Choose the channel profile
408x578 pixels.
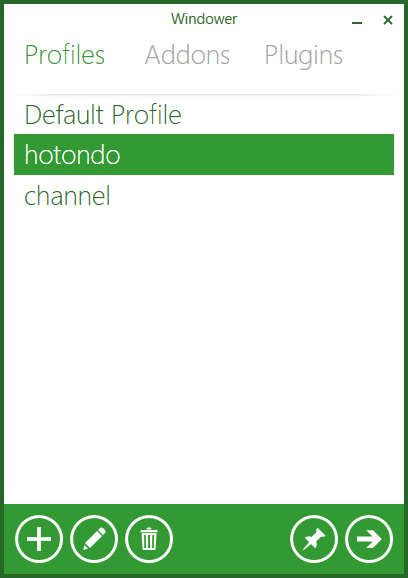204,195
